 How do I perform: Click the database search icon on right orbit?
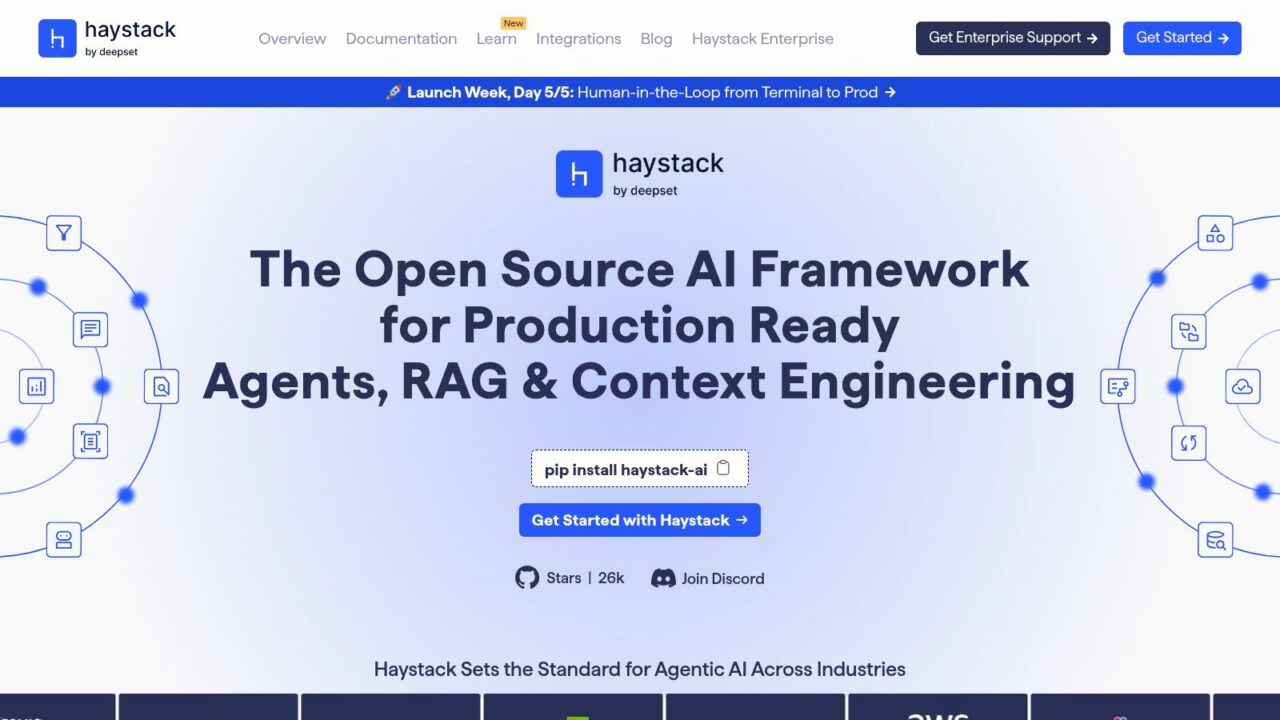tap(1215, 540)
